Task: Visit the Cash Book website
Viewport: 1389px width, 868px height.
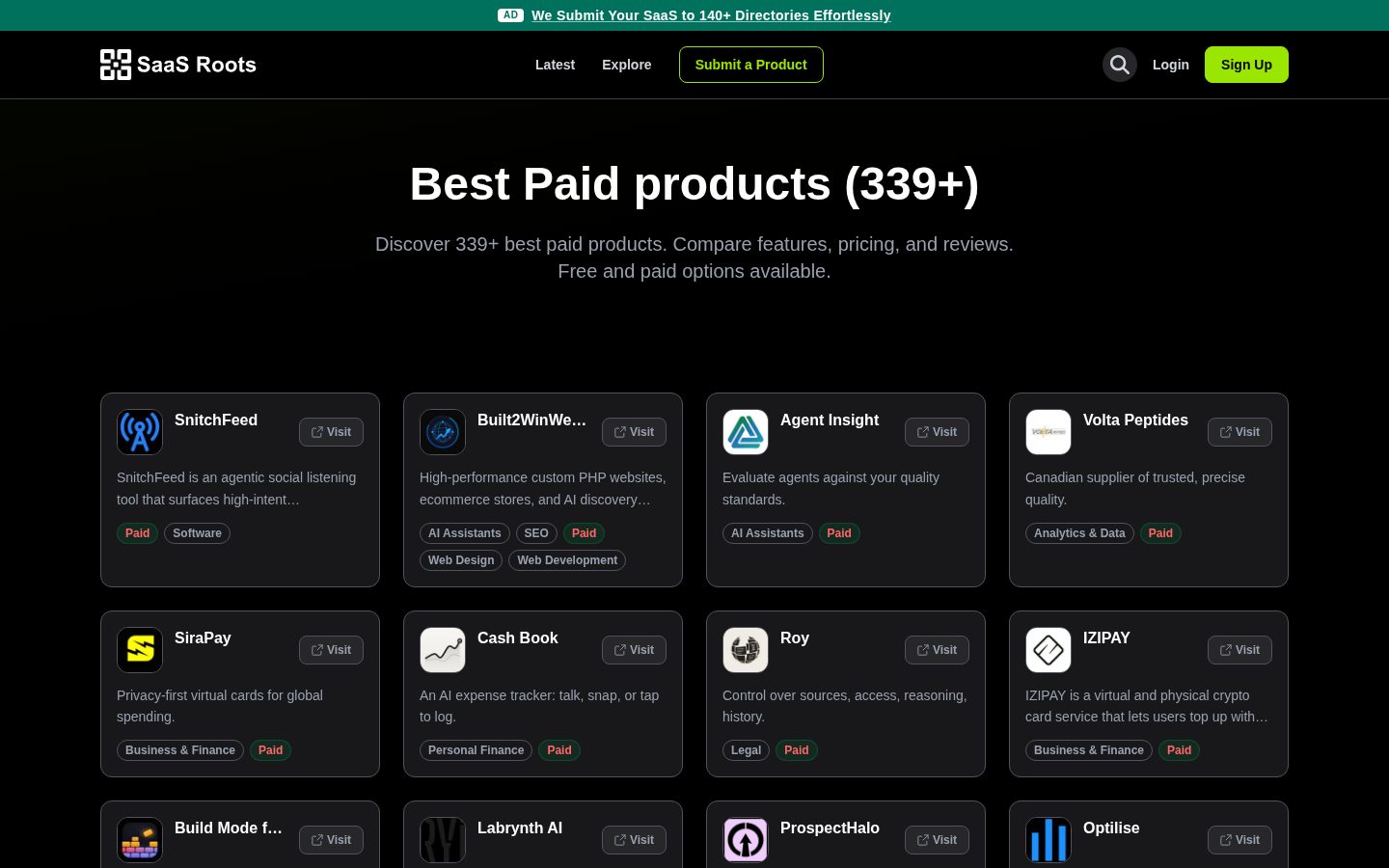Action: pyautogui.click(x=634, y=650)
